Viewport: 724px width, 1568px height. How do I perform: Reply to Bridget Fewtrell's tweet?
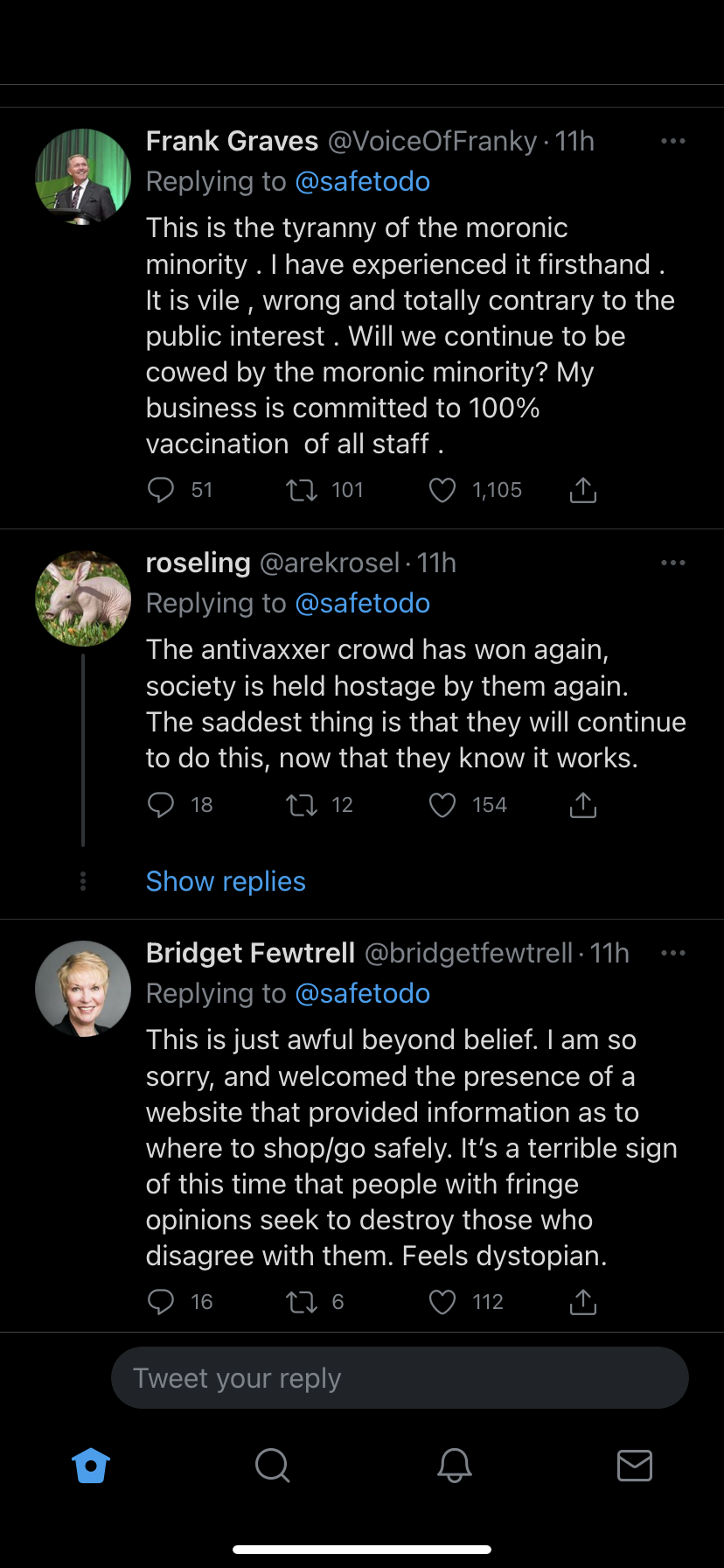click(161, 1302)
